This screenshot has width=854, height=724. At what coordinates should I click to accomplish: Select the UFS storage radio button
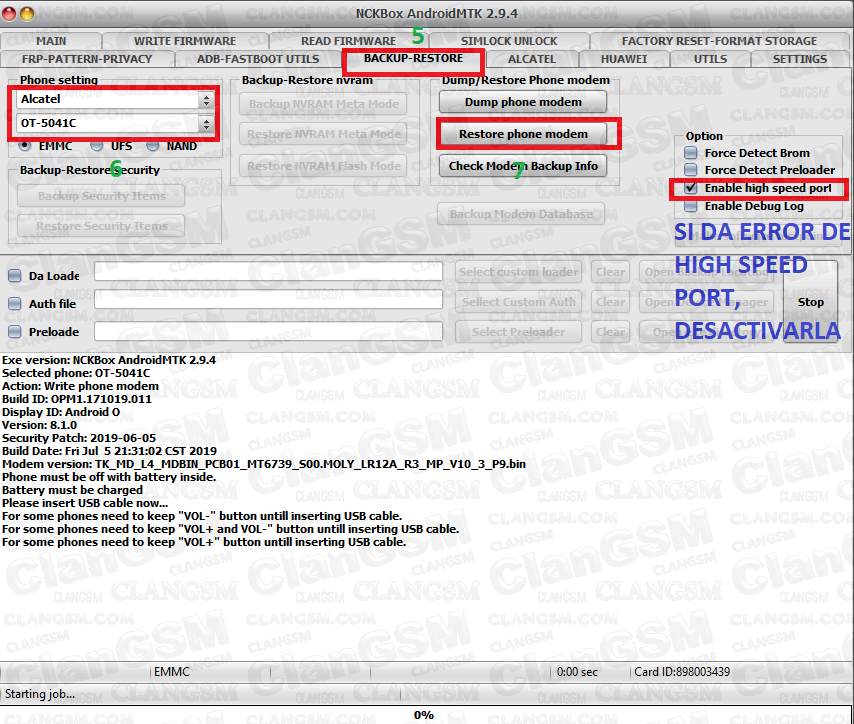96,145
